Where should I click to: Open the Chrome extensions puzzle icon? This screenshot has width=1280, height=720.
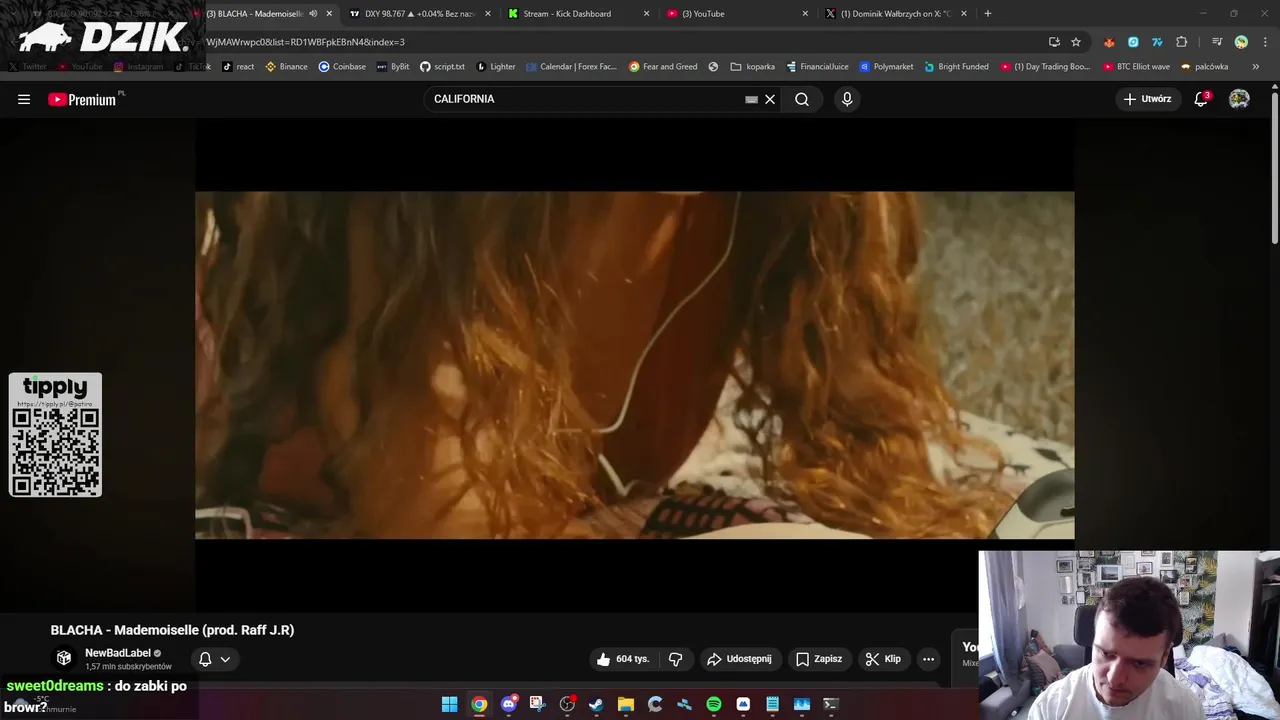tap(1182, 42)
